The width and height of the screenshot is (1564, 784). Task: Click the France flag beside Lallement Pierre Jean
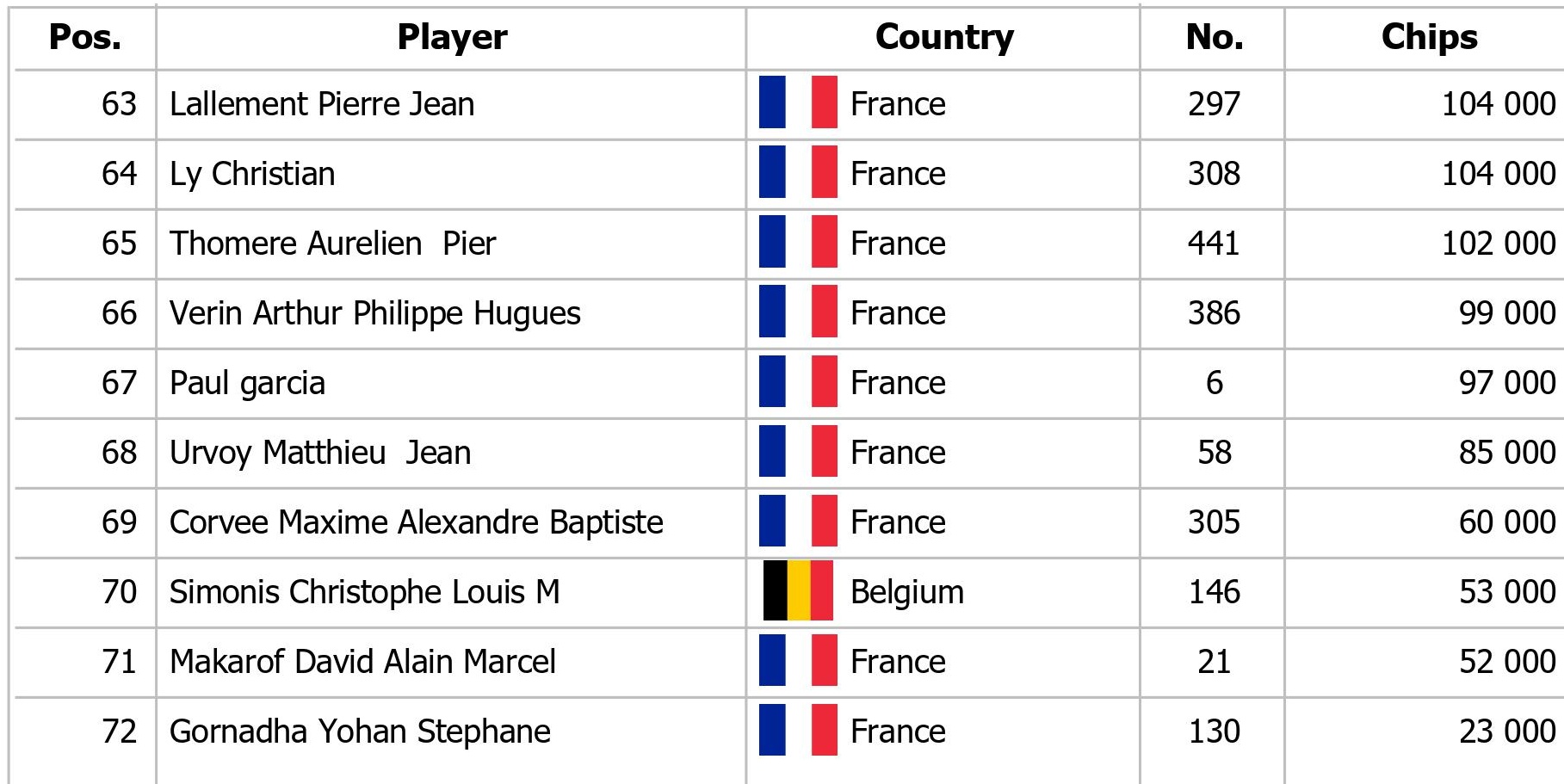(798, 102)
